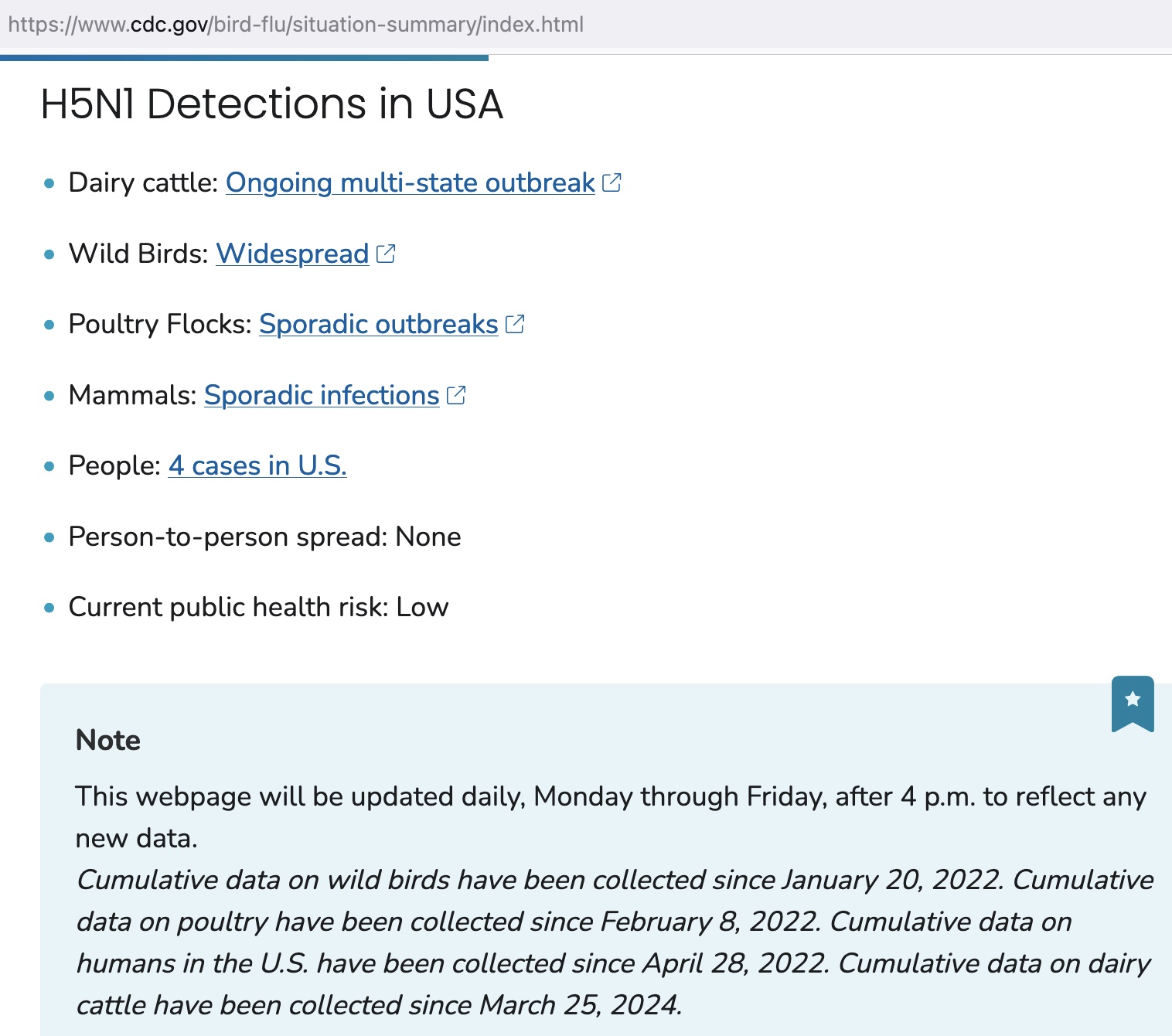The width and height of the screenshot is (1172, 1036).
Task: Click external-link icon next to Sporadic infections
Action: click(456, 395)
